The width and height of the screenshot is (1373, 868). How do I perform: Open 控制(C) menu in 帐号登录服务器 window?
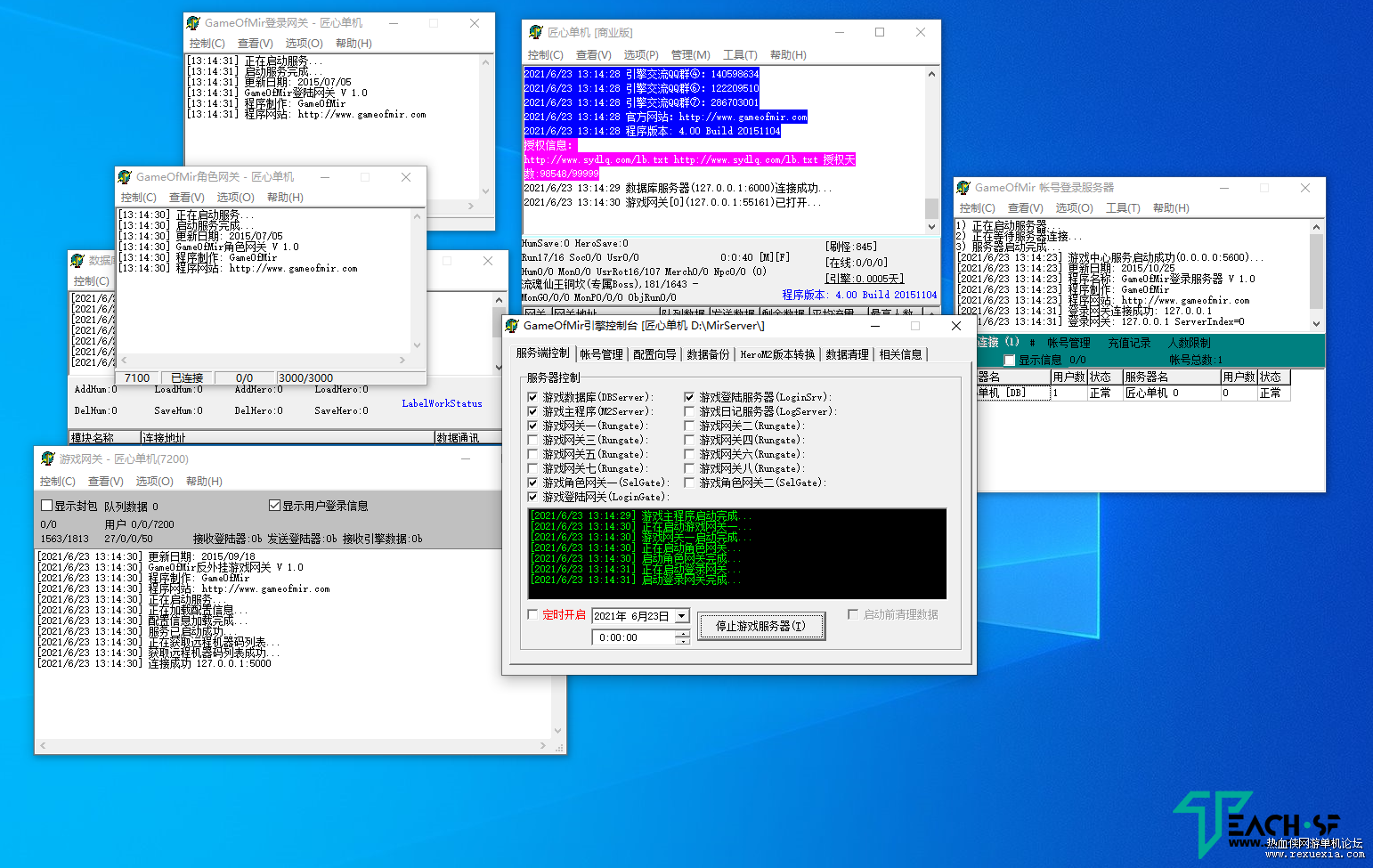[977, 208]
